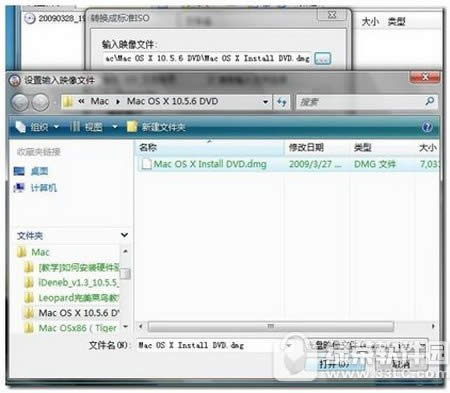Open the Views (视图) dropdown arrow

[x=114, y=127]
